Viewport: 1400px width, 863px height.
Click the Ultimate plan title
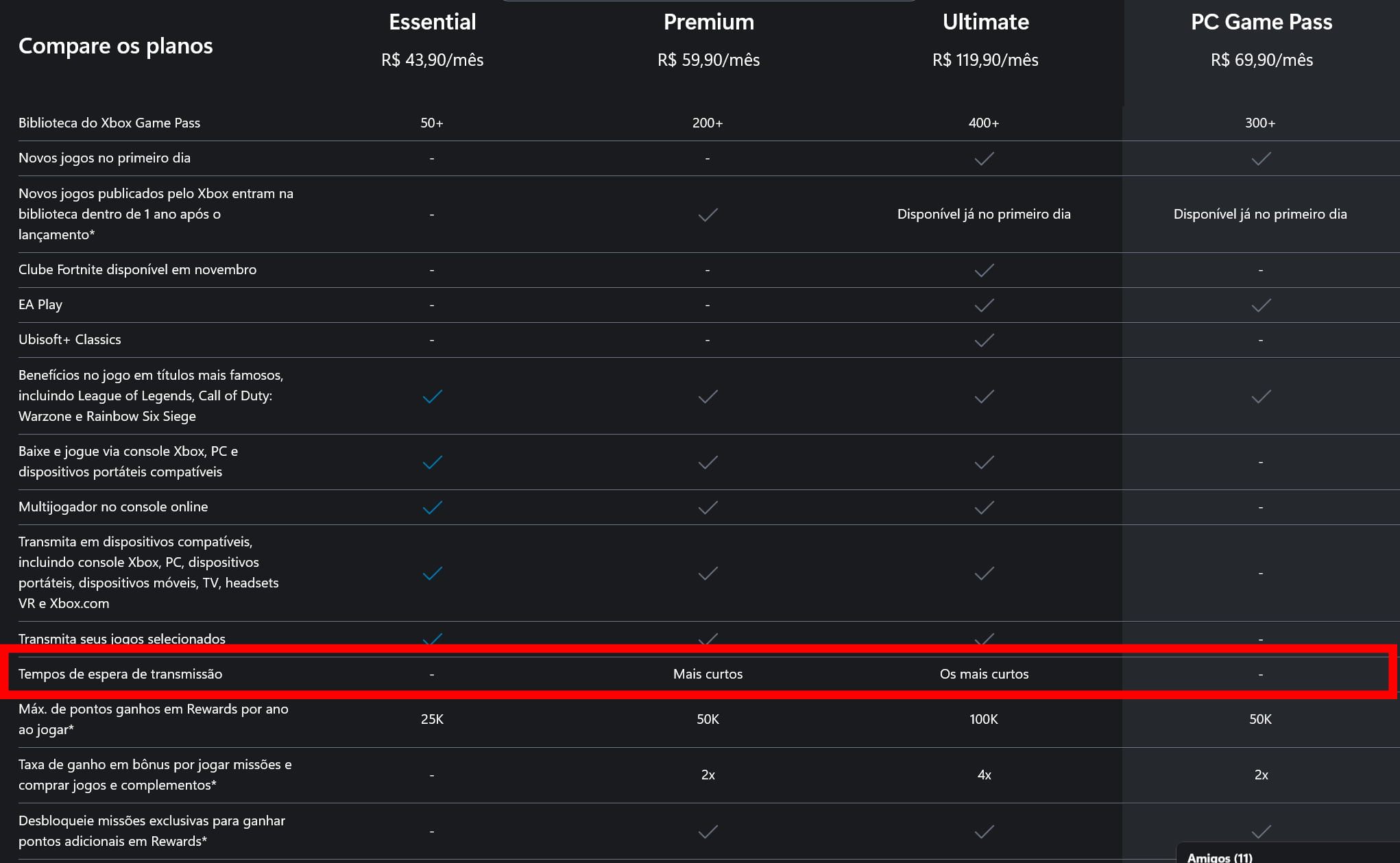985,22
